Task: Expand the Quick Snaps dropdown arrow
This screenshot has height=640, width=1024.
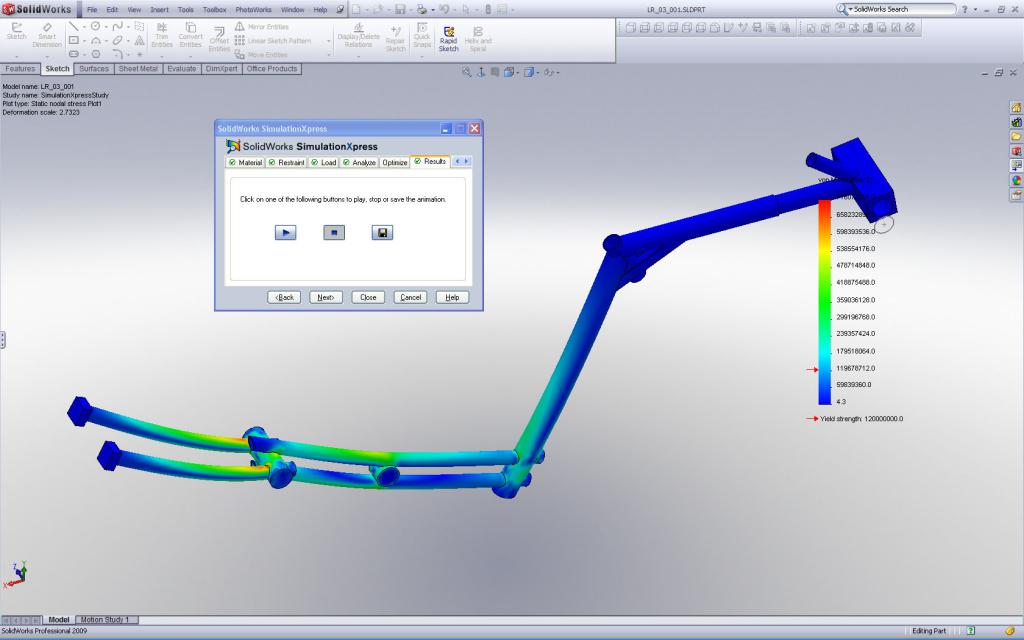Action: 422,56
